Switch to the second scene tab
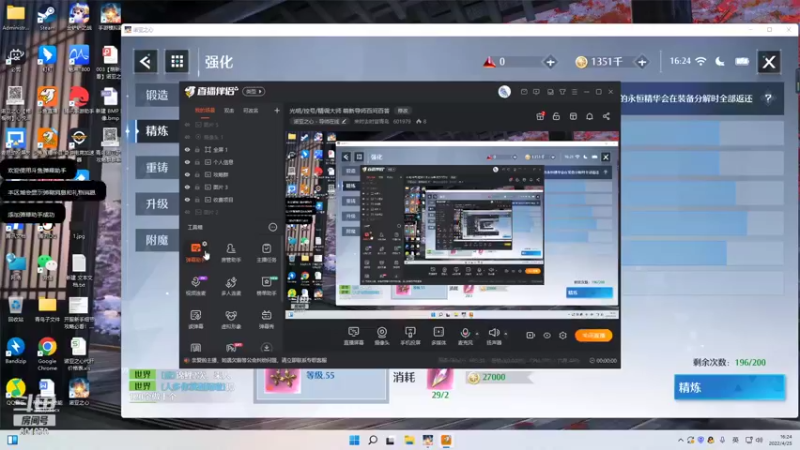This screenshot has height=450, width=800. (x=229, y=110)
